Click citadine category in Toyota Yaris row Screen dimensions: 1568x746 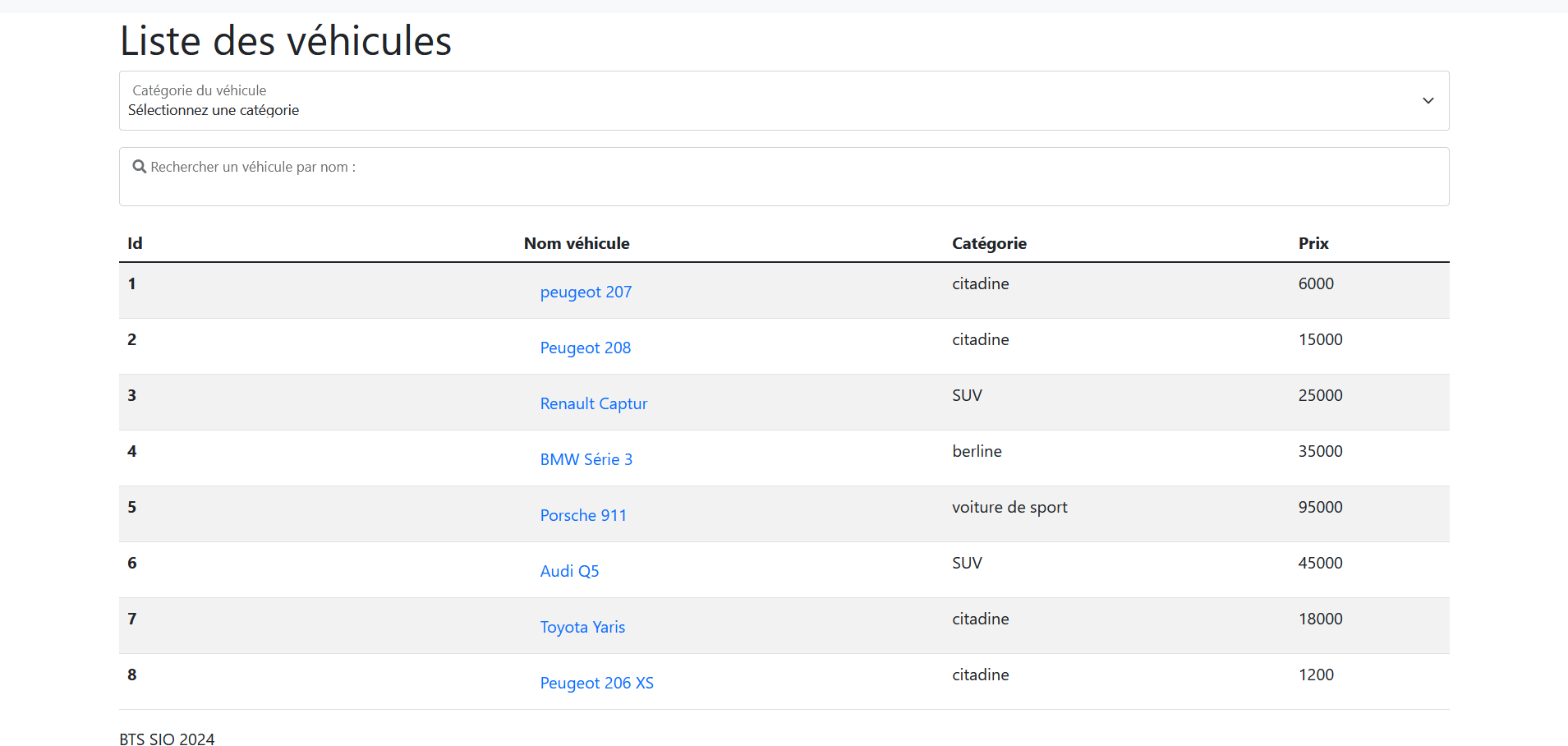[980, 619]
